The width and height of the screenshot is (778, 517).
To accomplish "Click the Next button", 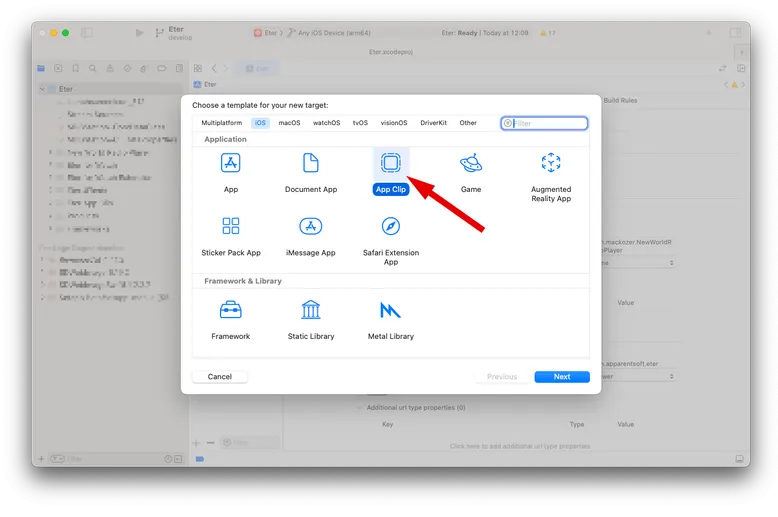I will [x=562, y=377].
